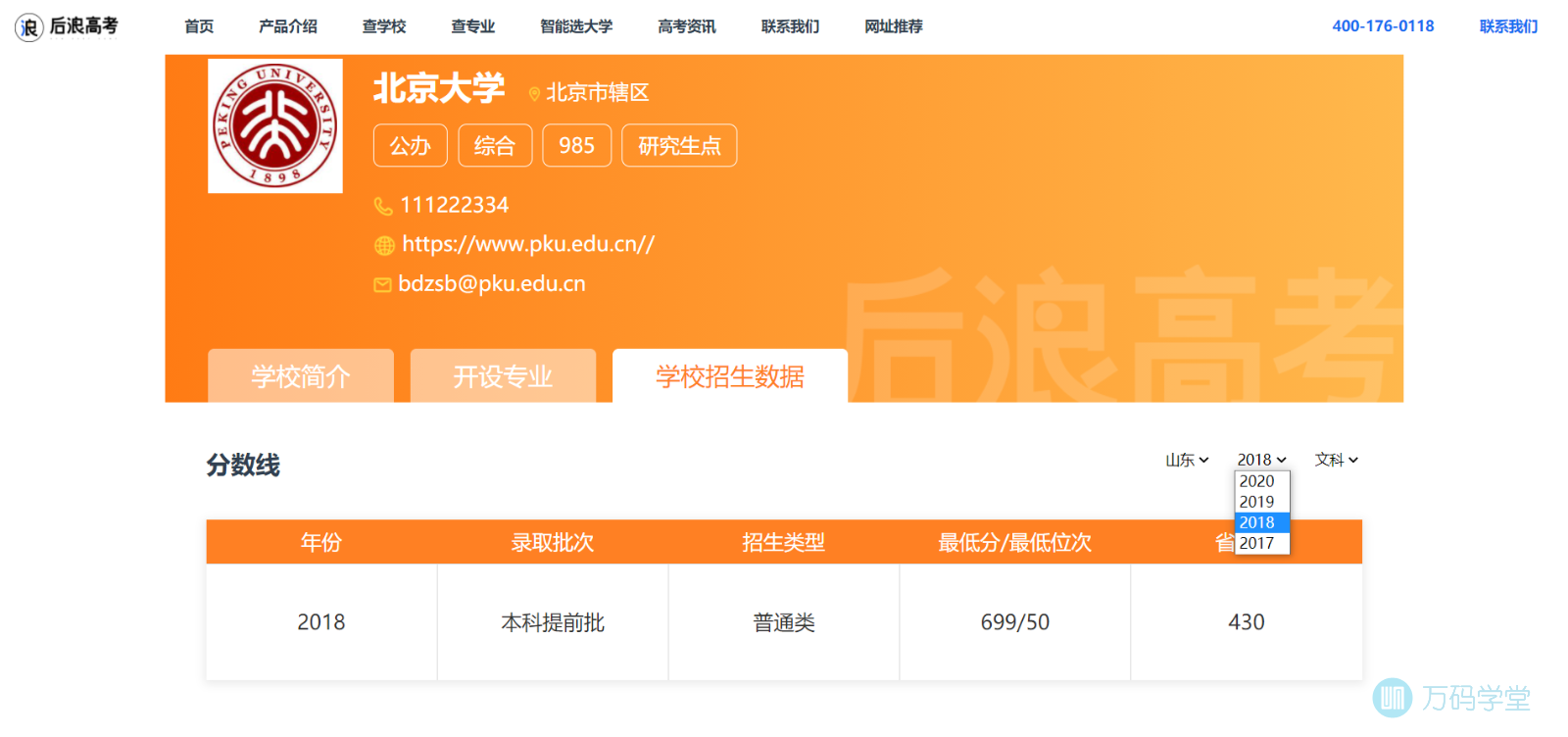Image resolution: width=1568 pixels, height=737 pixels.
Task: Expand the 山东 province dropdown
Action: pyautogui.click(x=1187, y=460)
